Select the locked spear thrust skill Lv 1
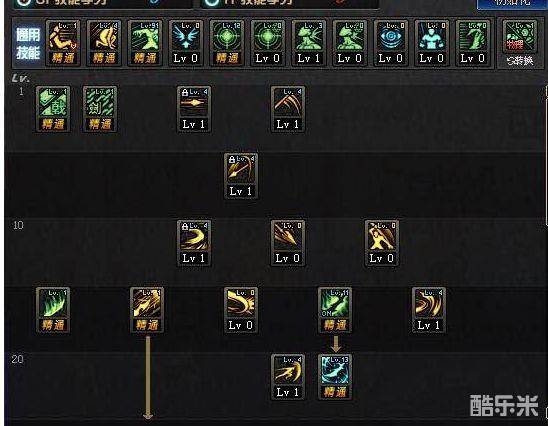The width and height of the screenshot is (548, 426). pos(194,109)
